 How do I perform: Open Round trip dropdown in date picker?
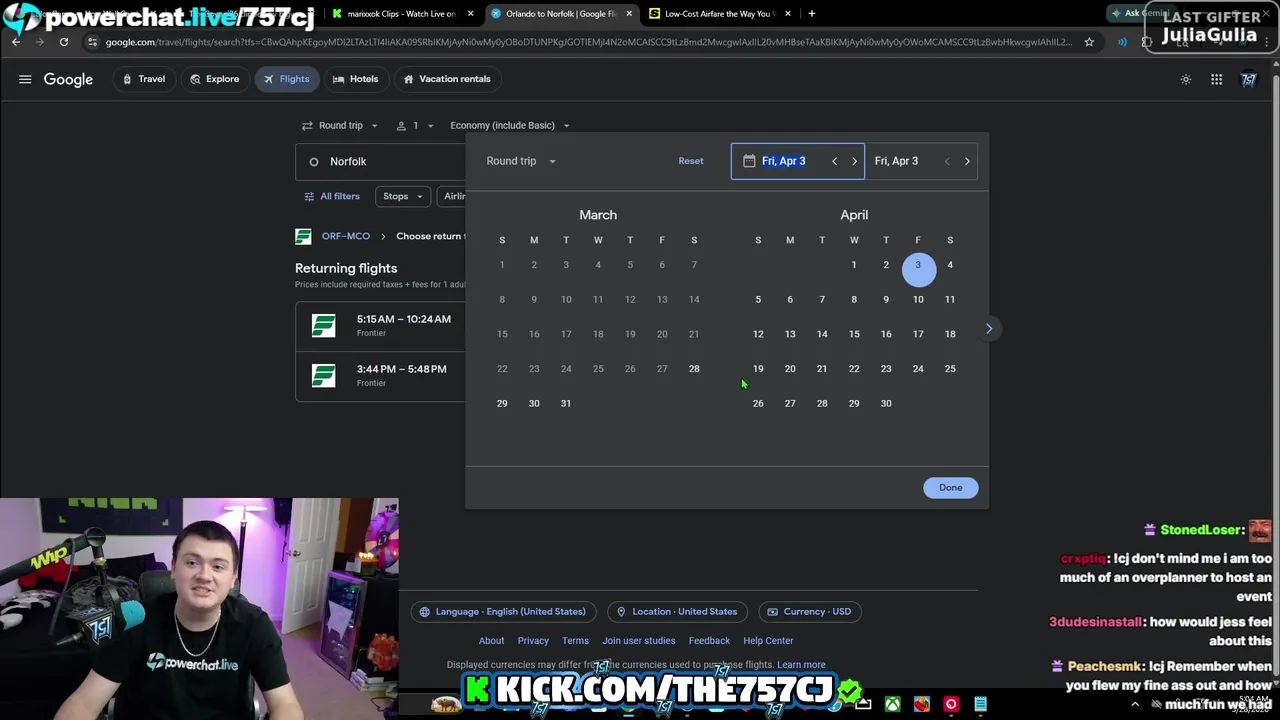pos(521,161)
